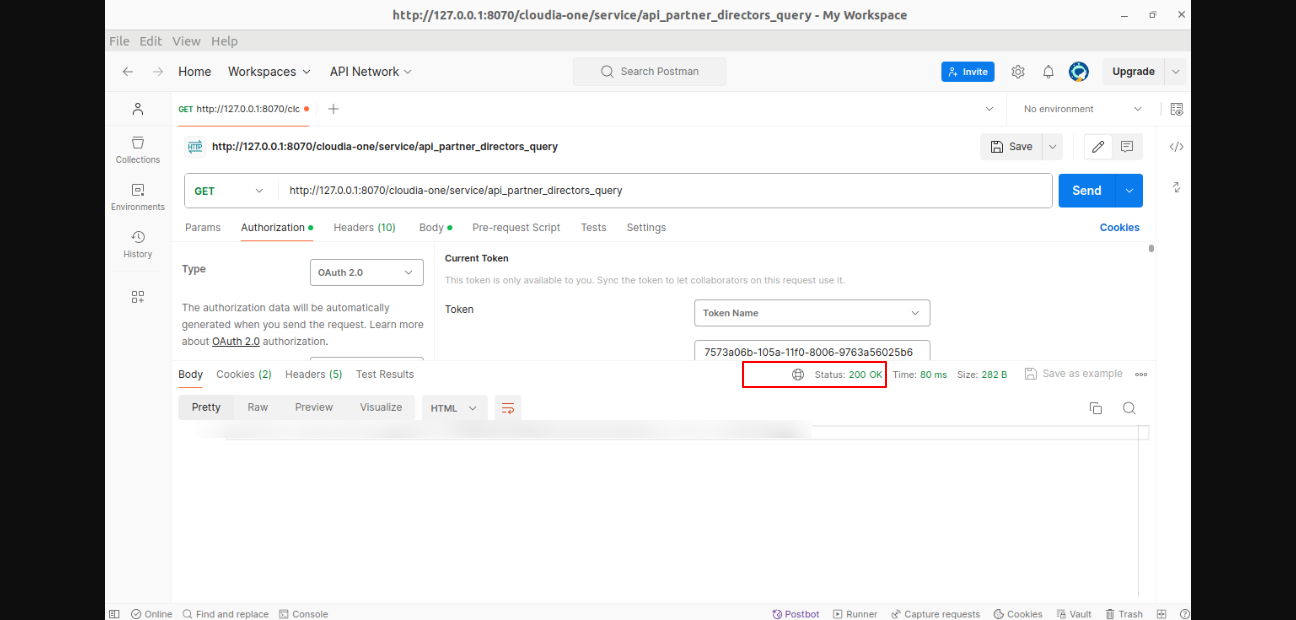
Task: Open the settings gear in the header
Action: tap(1018, 72)
